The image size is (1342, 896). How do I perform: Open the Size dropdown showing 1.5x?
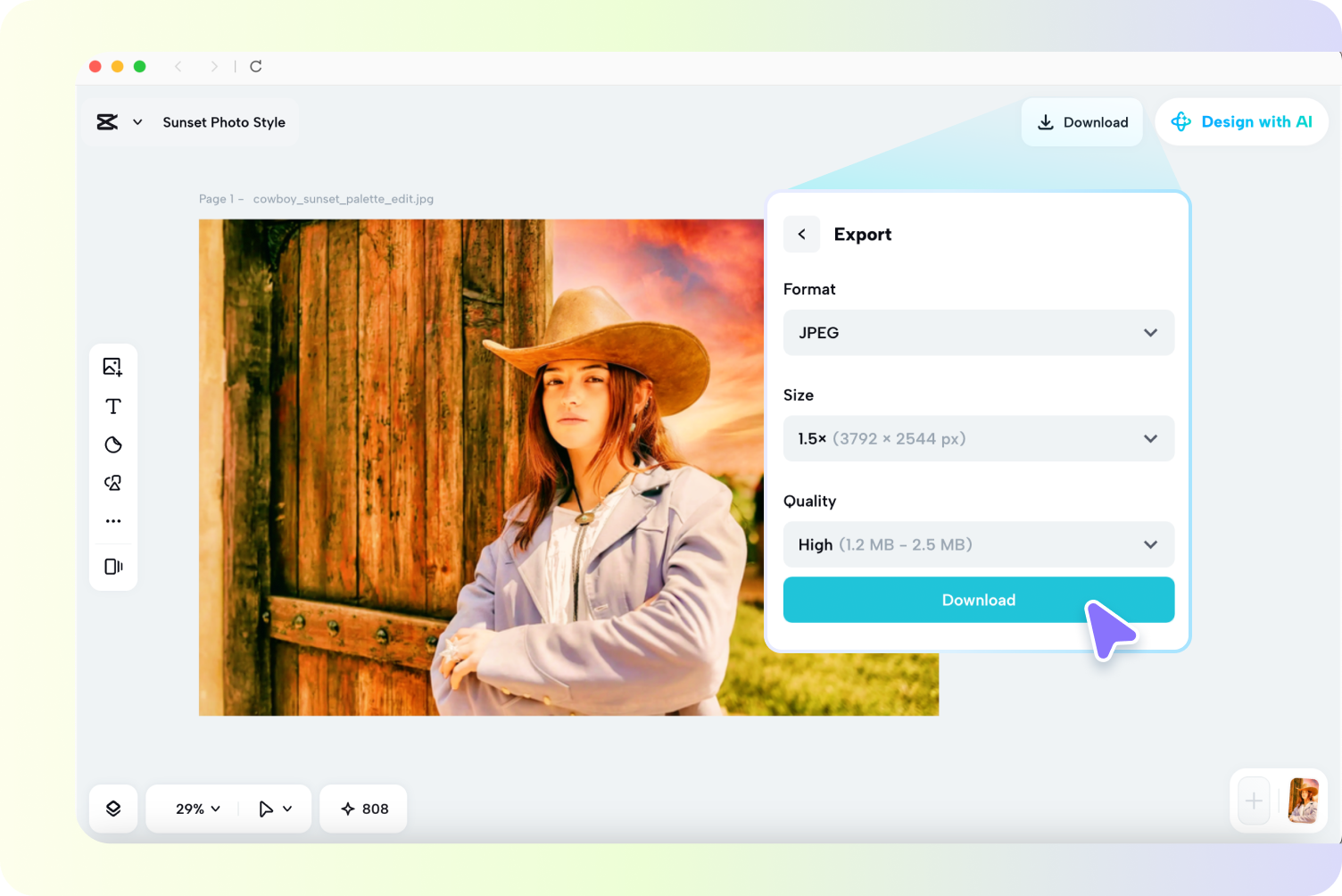click(x=978, y=438)
